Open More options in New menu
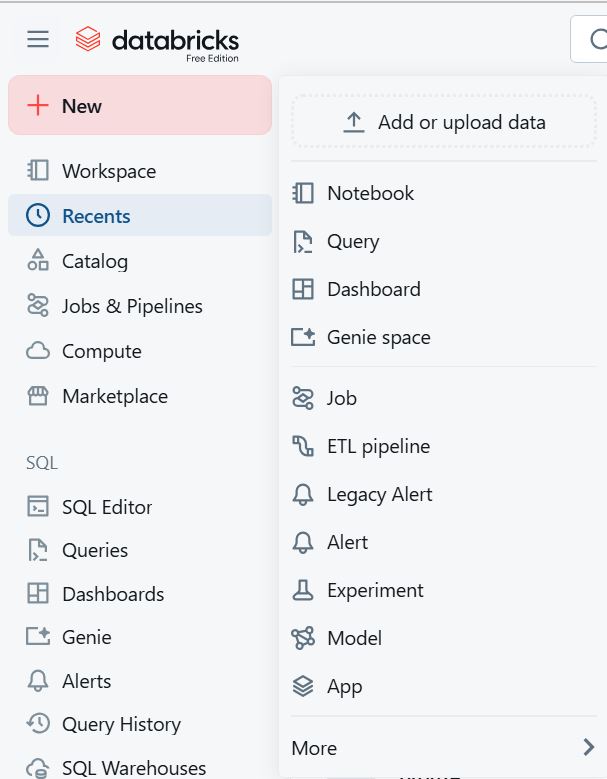Image resolution: width=607 pixels, height=779 pixels. [443, 747]
